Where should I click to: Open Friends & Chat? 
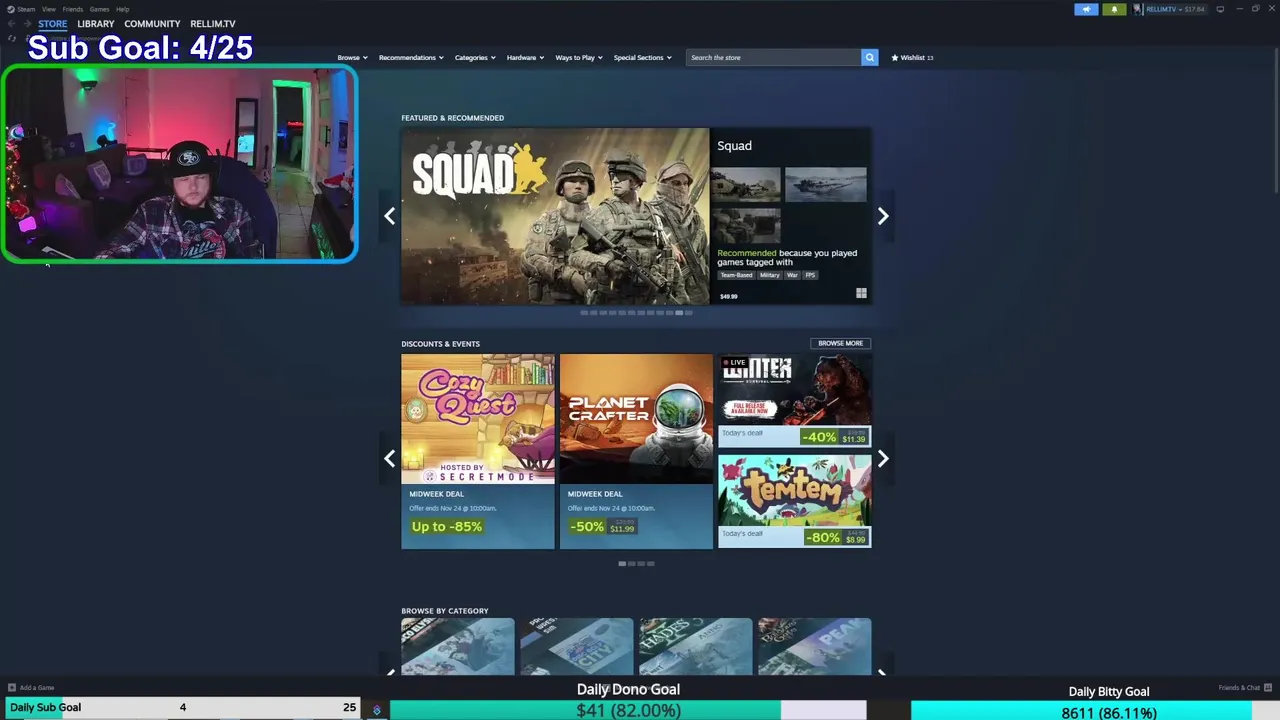(x=1245, y=688)
